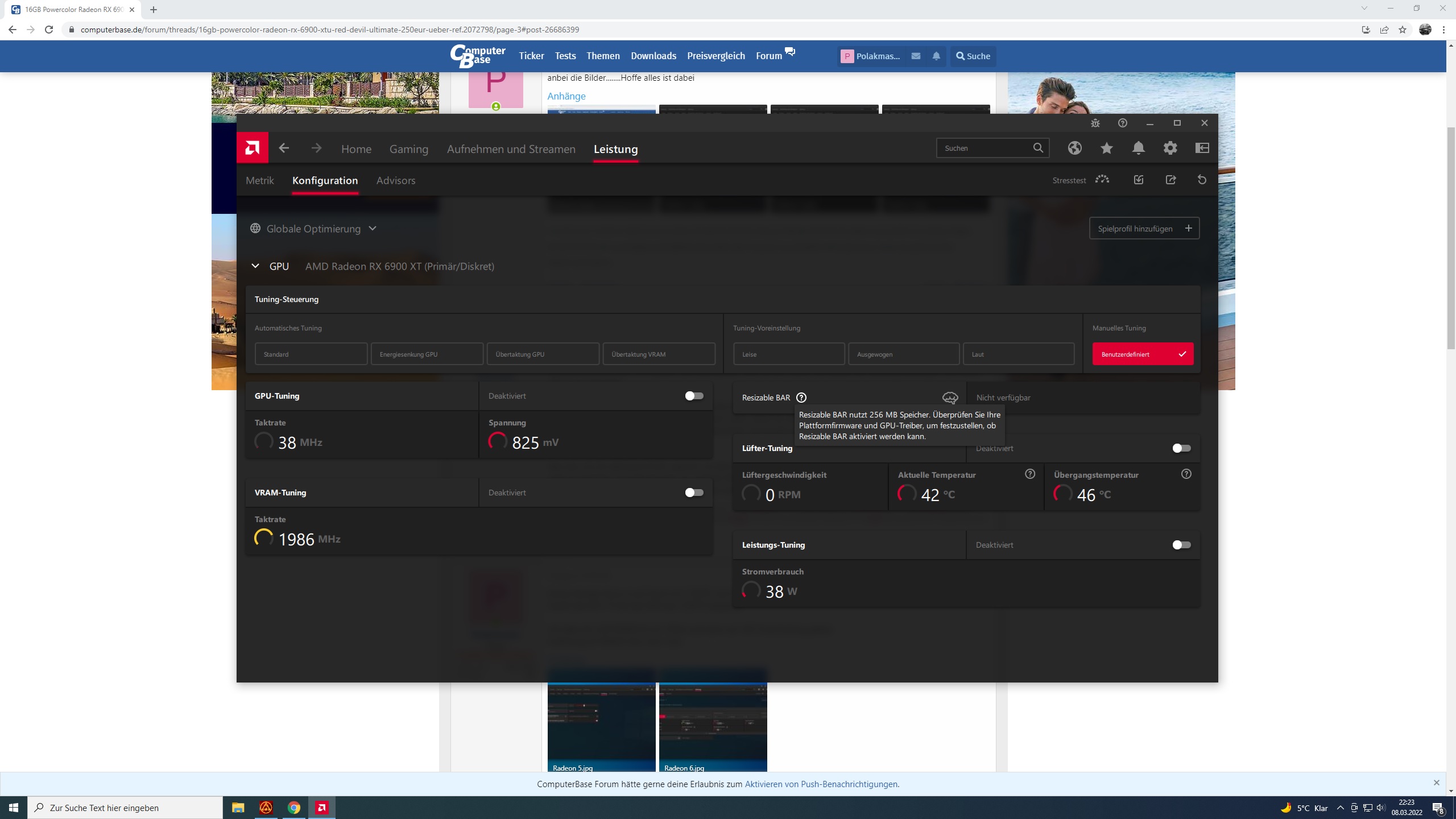
Task: Collapse the GPU section chevron
Action: click(255, 266)
